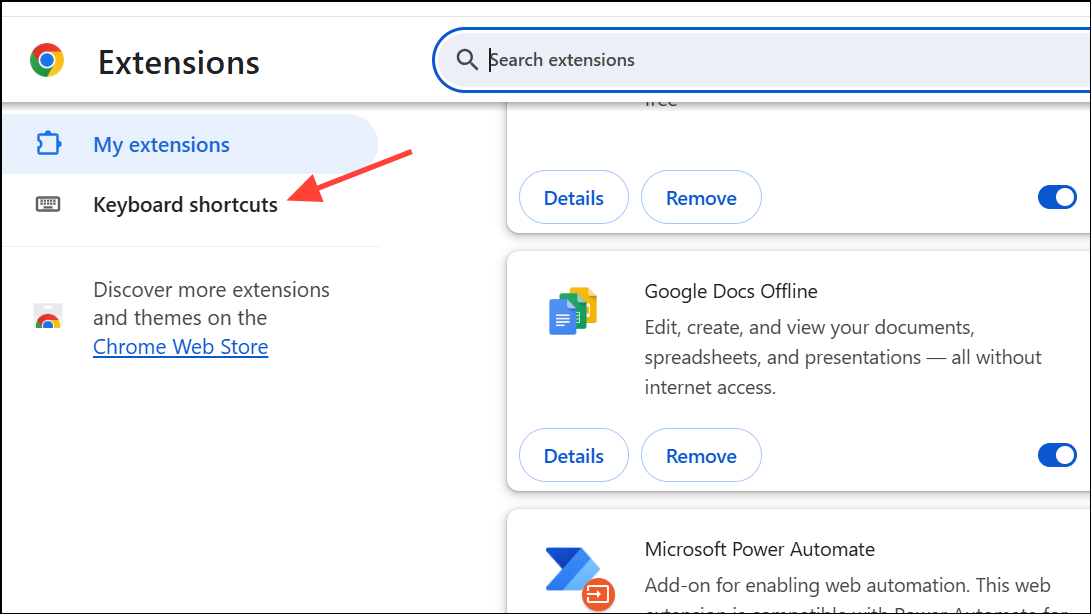
Task: Remove the Google Docs Offline extension
Action: pyautogui.click(x=701, y=455)
